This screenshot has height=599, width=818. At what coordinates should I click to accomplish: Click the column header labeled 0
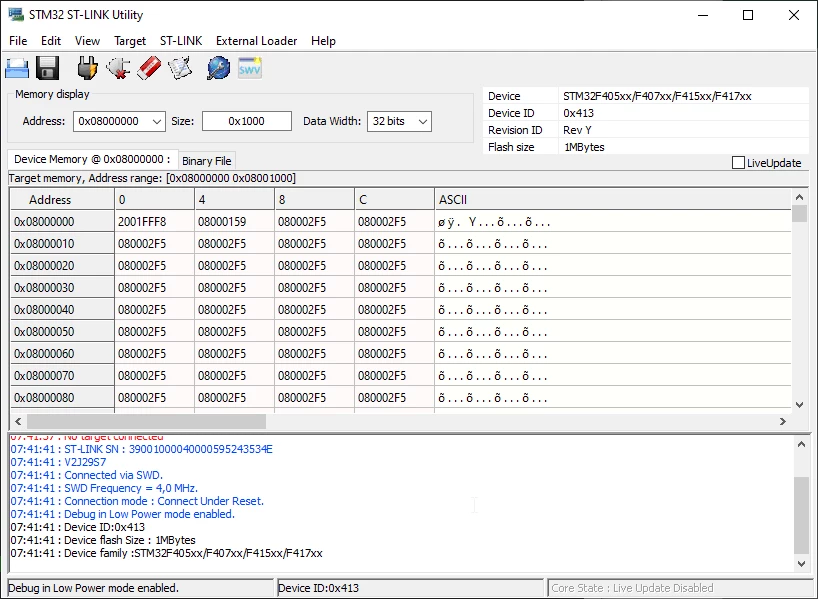coord(154,200)
